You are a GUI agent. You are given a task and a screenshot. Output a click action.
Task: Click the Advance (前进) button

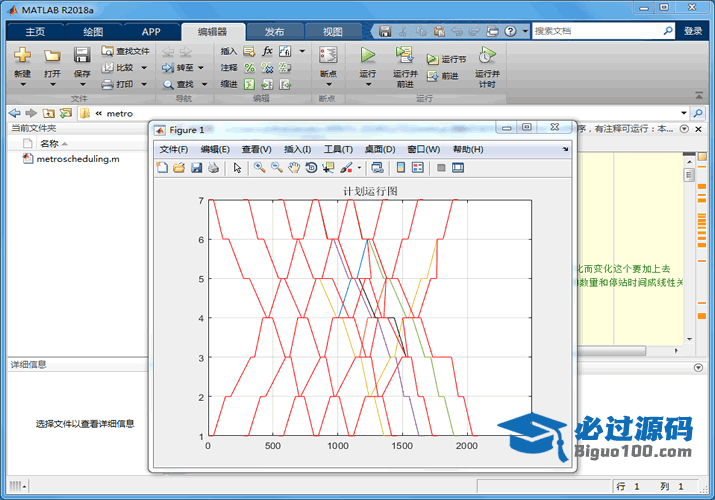point(442,76)
